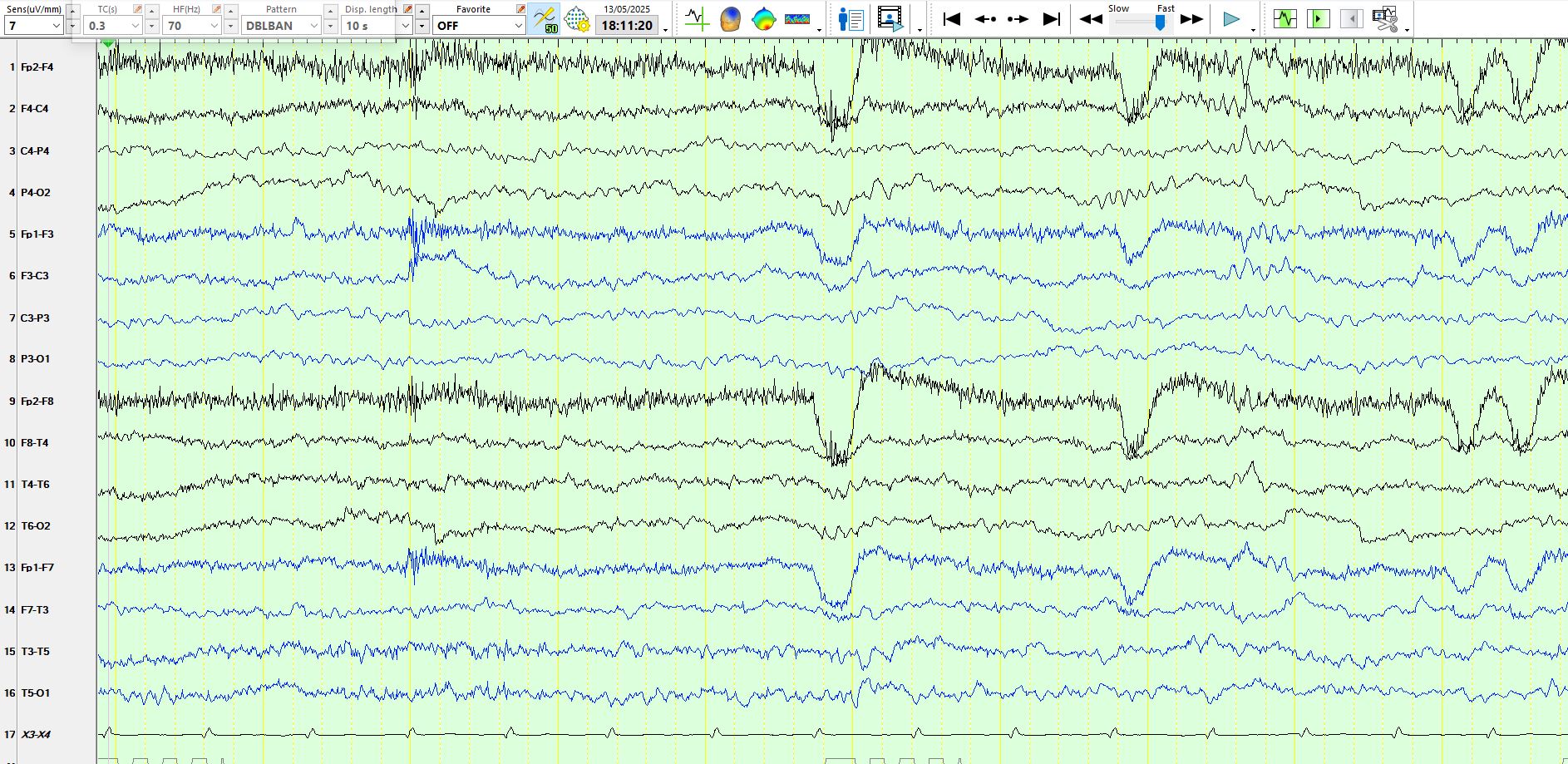Expand the clip tools overflow arrow

1407,30
